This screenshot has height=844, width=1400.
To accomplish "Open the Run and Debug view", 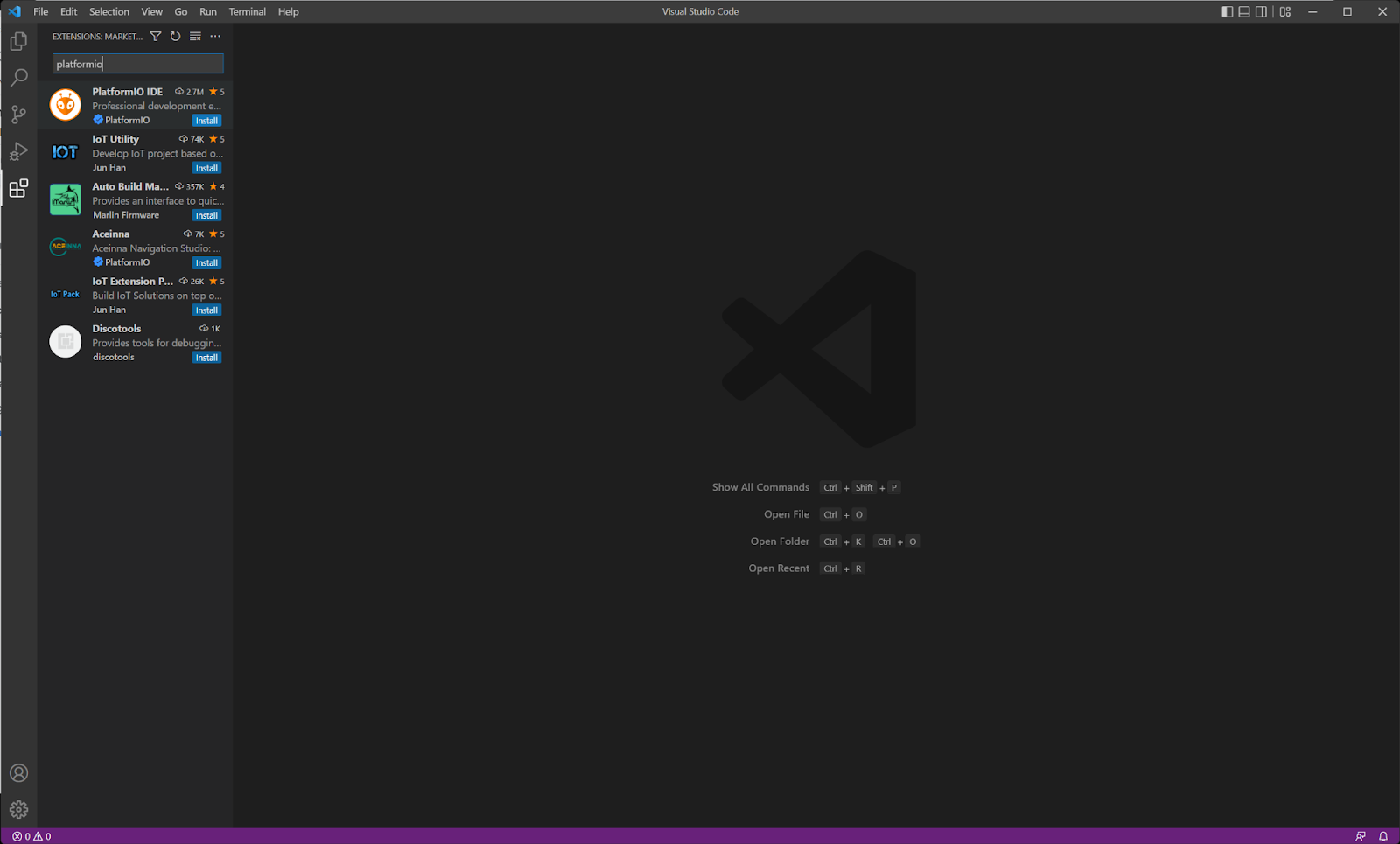I will click(18, 151).
